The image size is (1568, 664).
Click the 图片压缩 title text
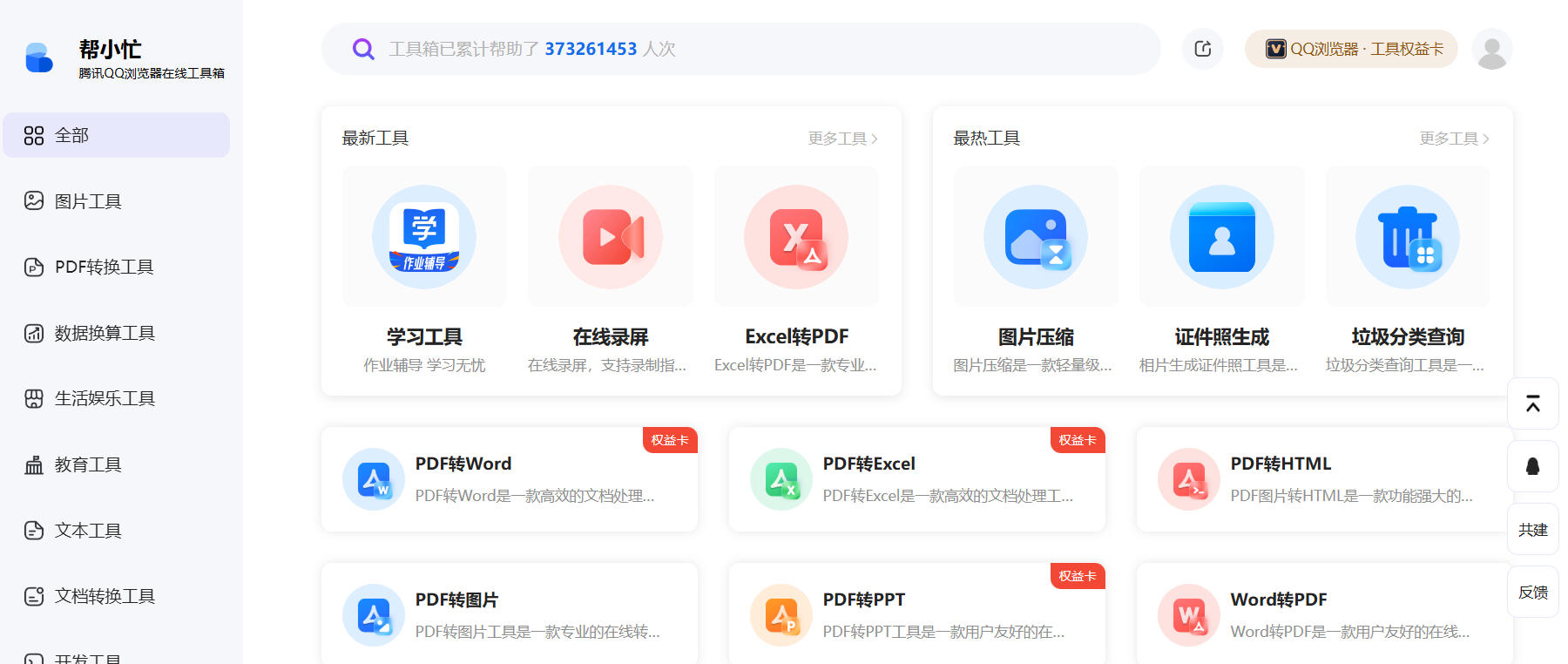pos(1036,336)
